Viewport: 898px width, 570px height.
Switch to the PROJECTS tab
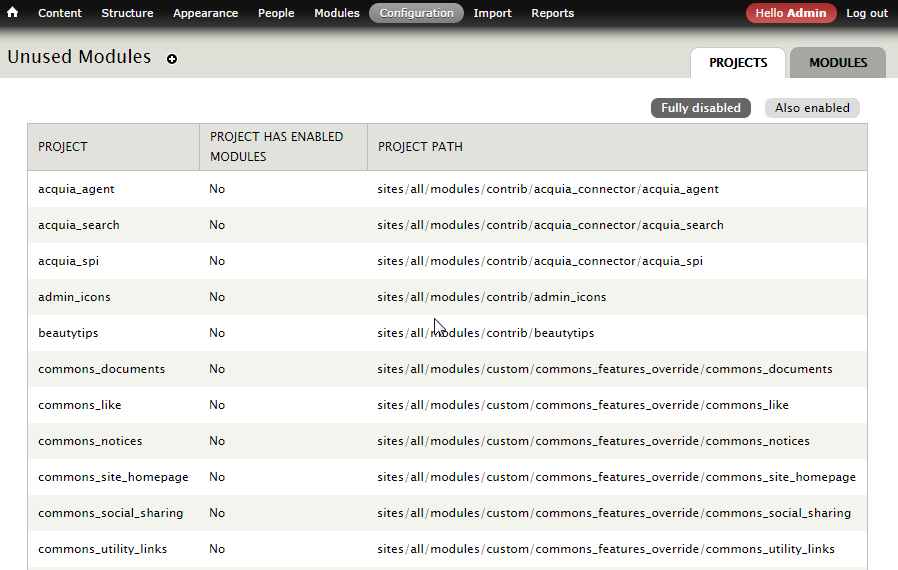pos(738,62)
